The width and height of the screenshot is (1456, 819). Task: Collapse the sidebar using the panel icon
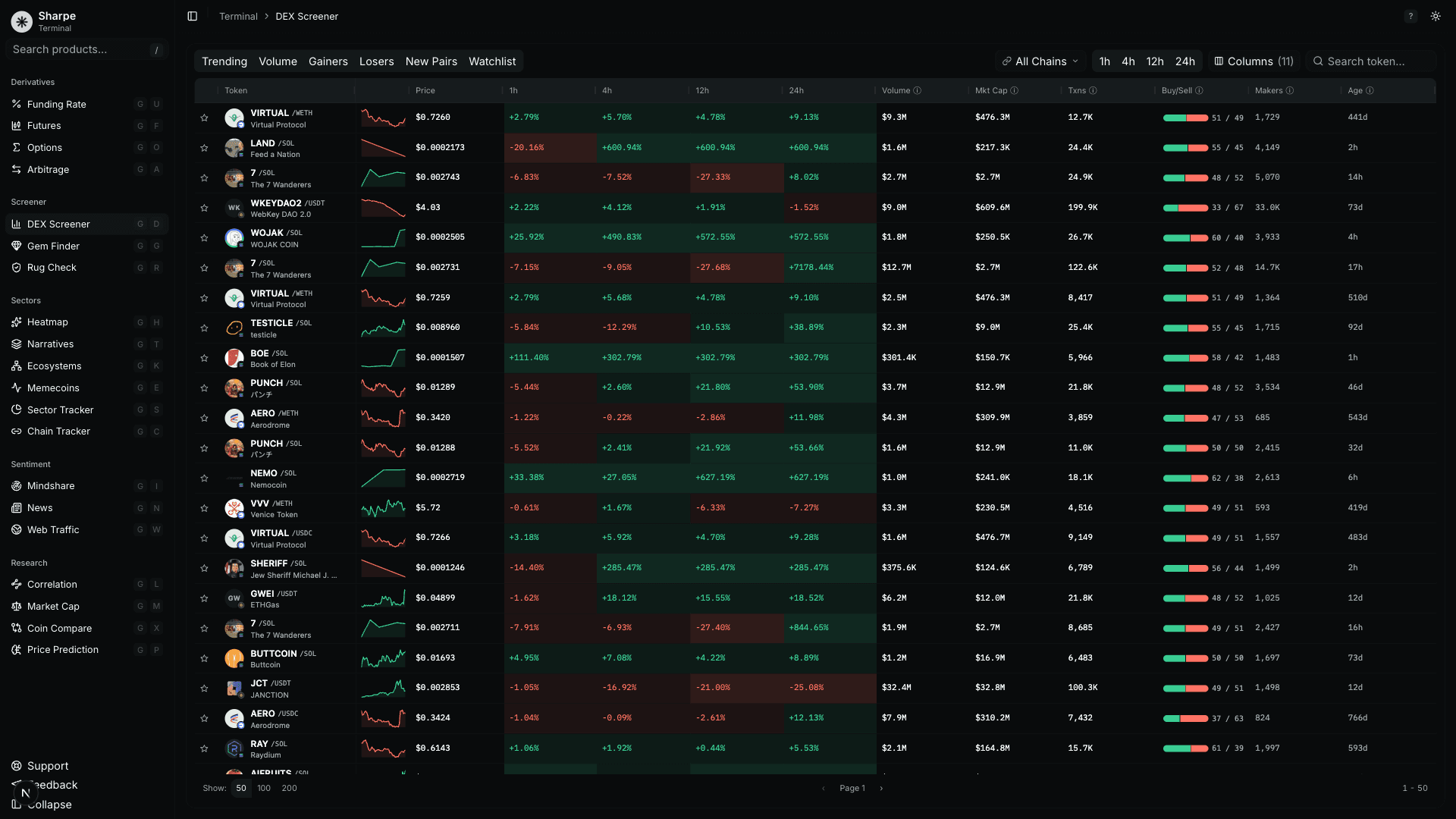tap(192, 16)
